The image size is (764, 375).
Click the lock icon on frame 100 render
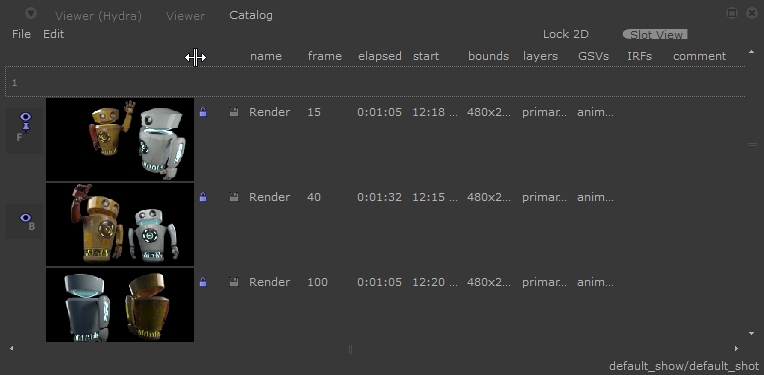pos(203,282)
